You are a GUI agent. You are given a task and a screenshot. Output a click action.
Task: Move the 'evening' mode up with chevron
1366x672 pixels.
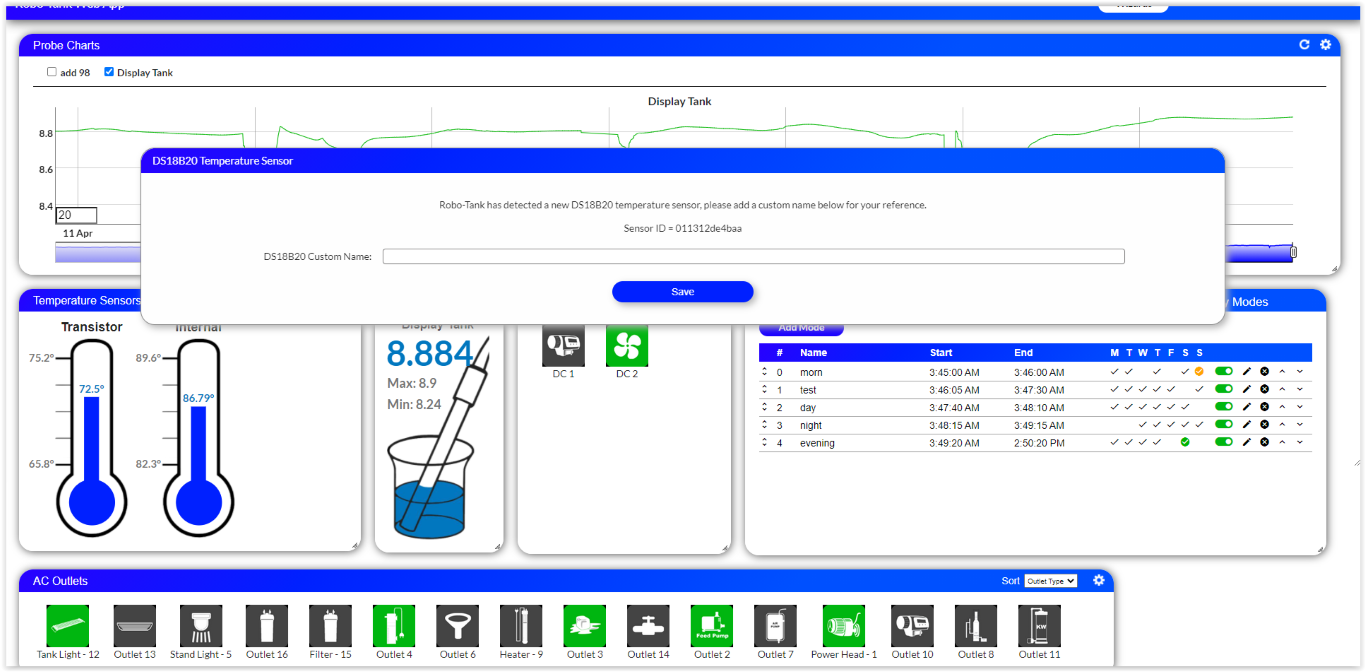click(1282, 443)
